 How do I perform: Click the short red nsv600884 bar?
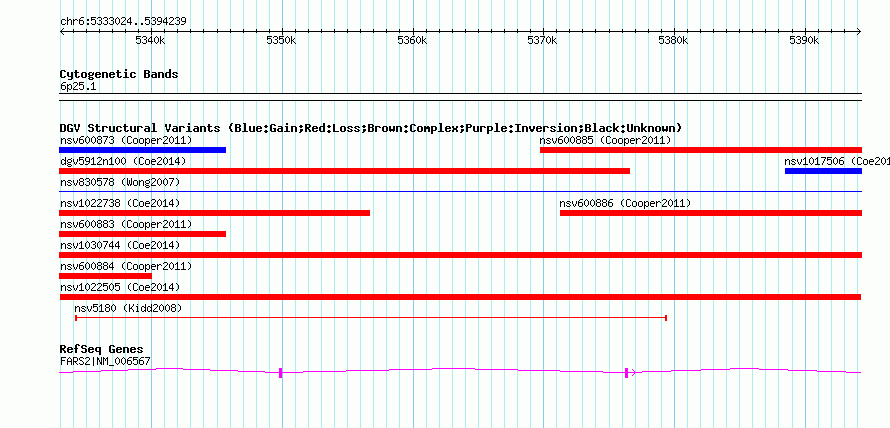coord(106,276)
